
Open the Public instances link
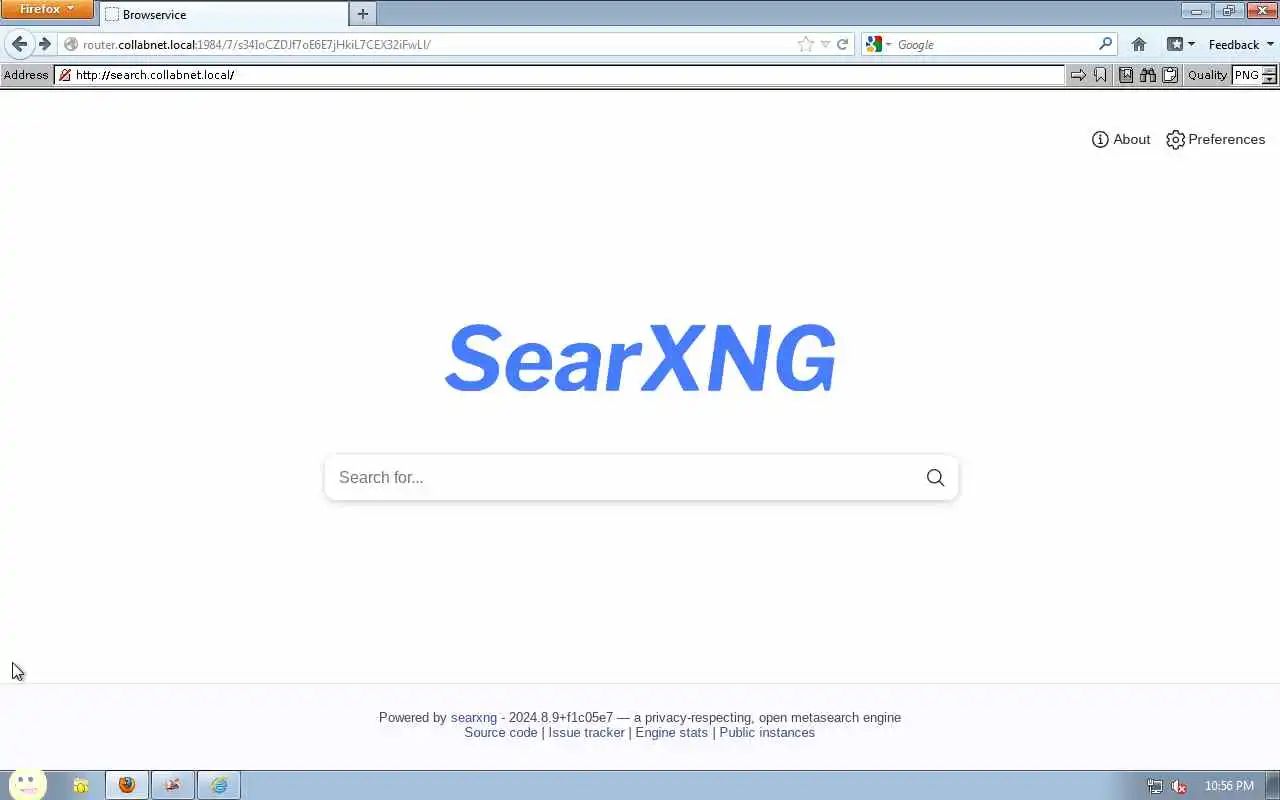[x=767, y=732]
